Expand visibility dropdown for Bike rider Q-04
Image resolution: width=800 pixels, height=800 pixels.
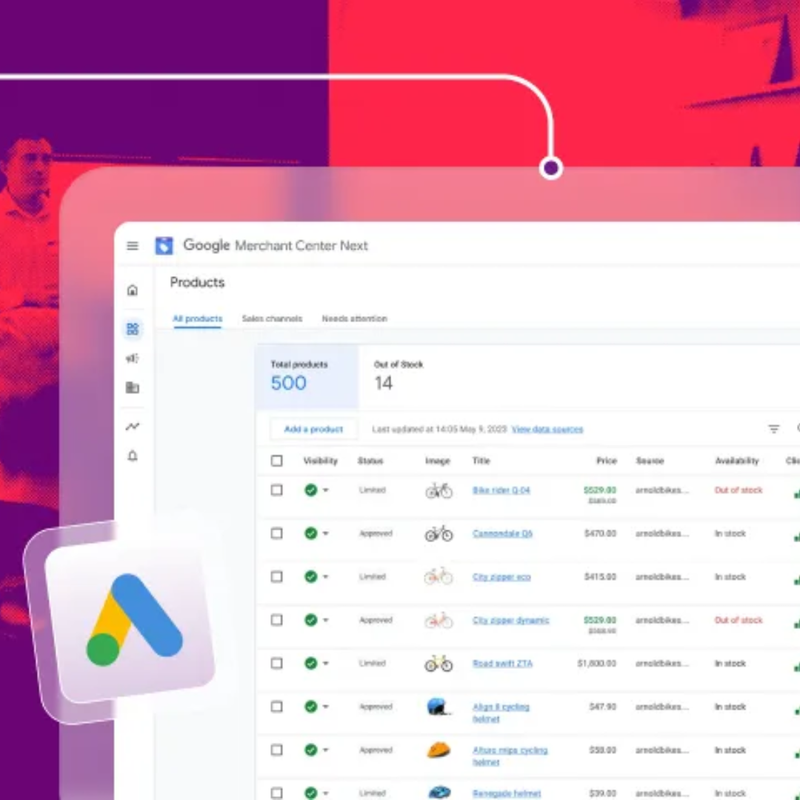pos(326,490)
